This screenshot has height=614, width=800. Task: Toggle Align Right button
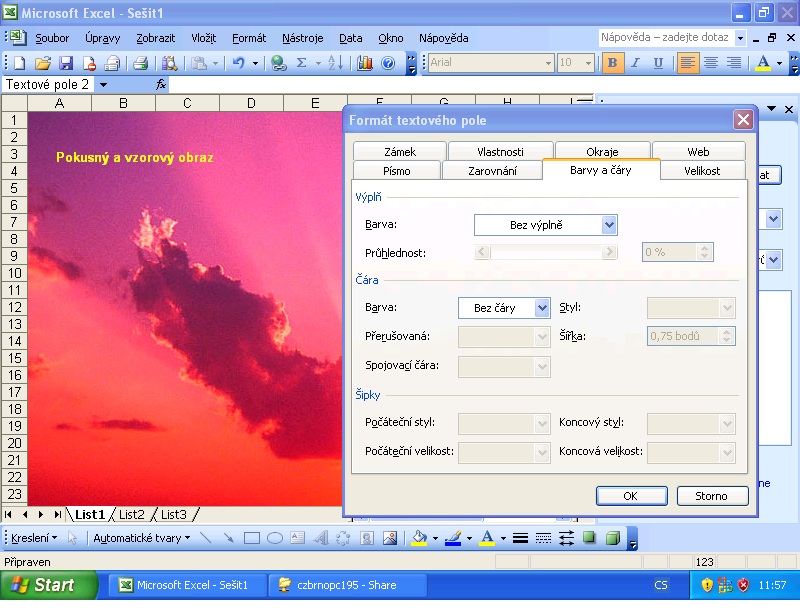734,63
